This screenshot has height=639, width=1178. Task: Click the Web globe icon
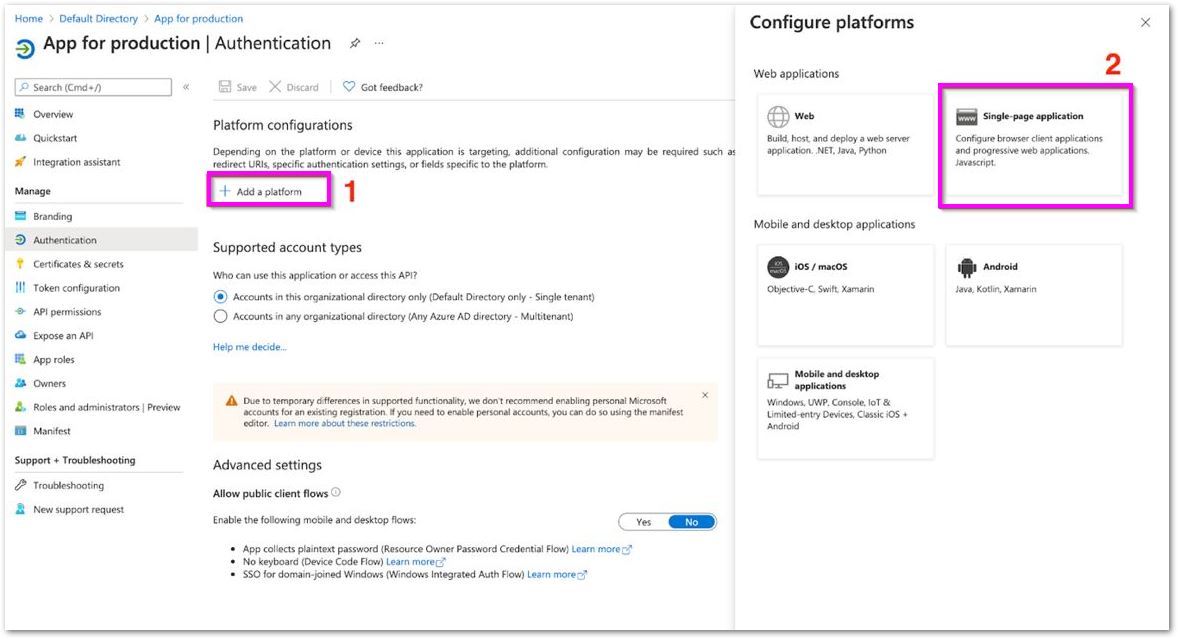778,116
